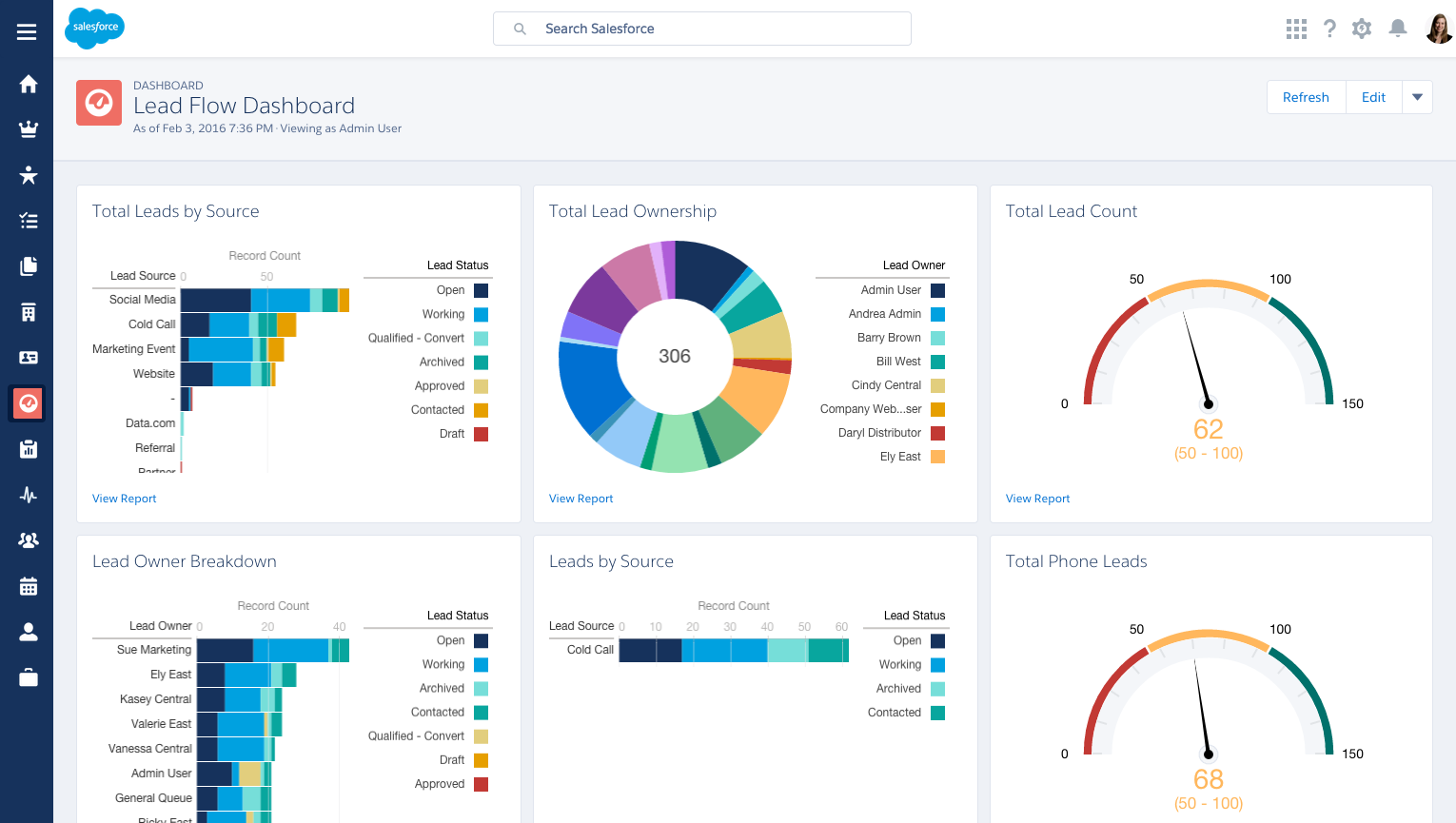Open the Calendar icon in the sidebar

click(28, 585)
